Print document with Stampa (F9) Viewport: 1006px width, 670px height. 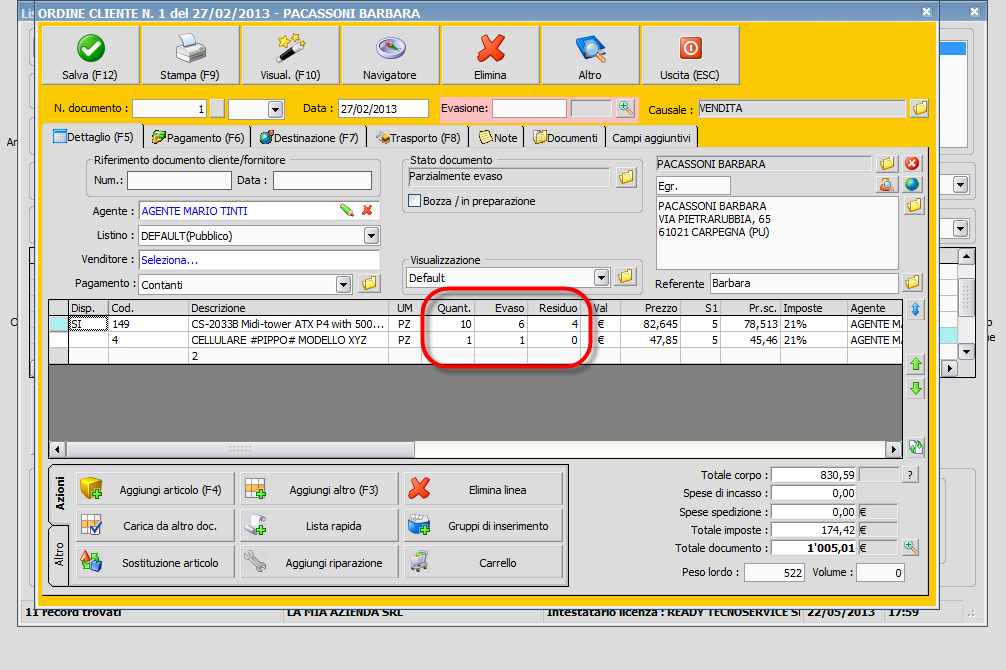pyautogui.click(x=190, y=56)
